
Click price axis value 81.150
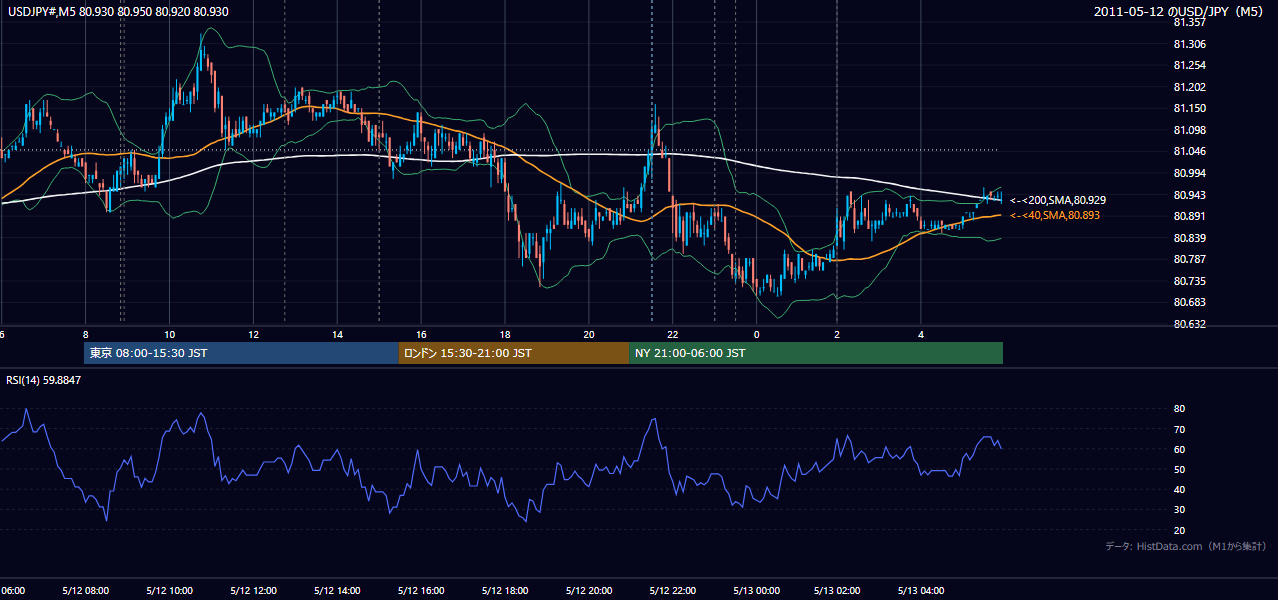1189,108
